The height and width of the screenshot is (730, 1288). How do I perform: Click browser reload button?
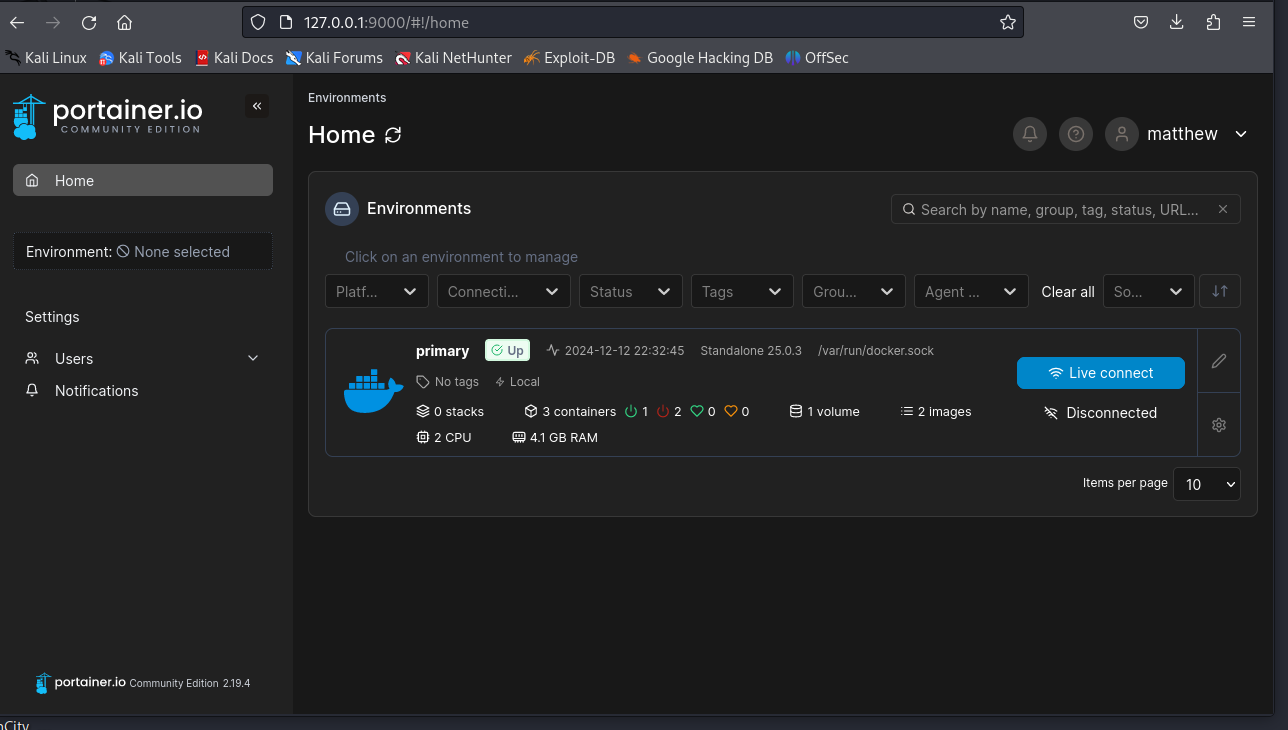coord(89,22)
